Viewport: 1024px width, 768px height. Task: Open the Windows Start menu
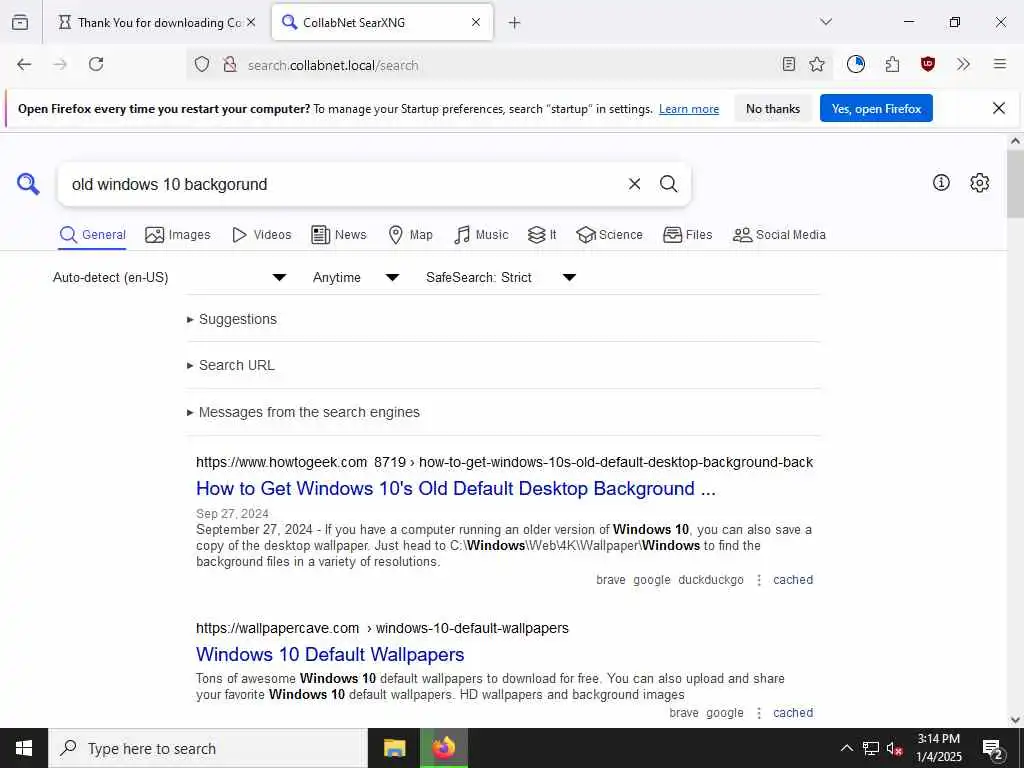tap(24, 748)
